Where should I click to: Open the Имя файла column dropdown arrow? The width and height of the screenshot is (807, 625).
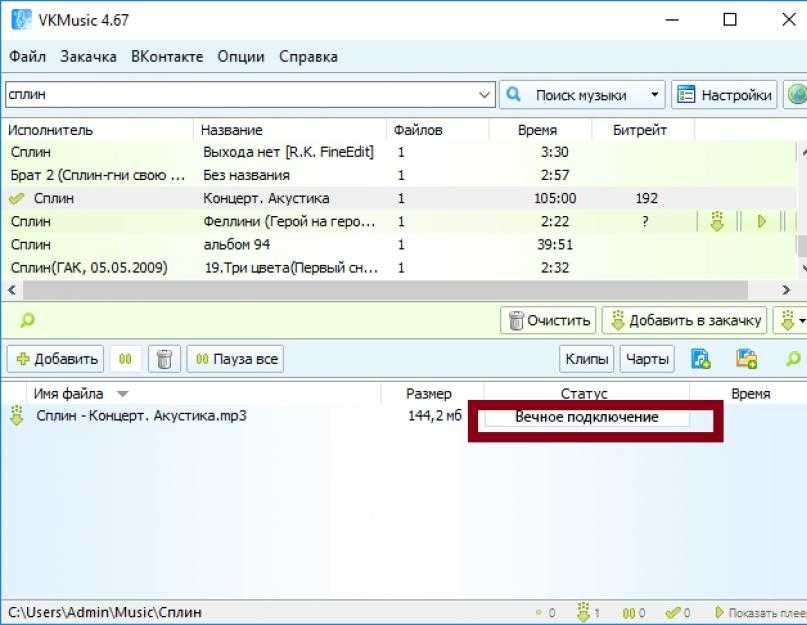(x=122, y=394)
